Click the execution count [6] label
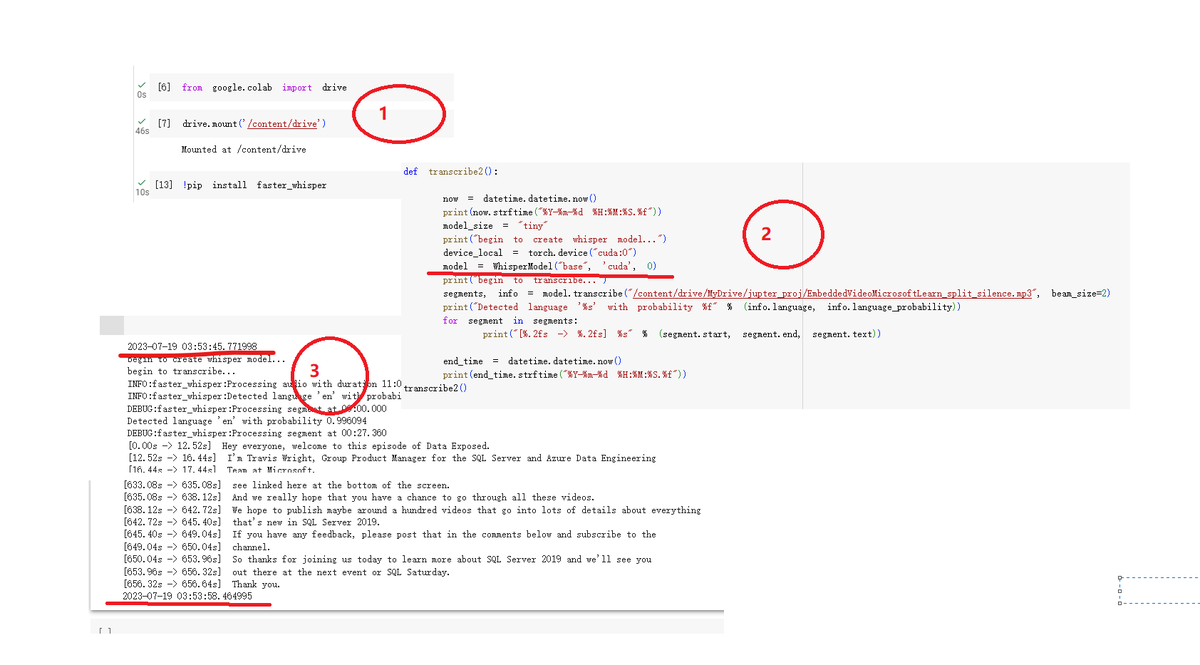This screenshot has width=1200, height=665. tap(164, 87)
